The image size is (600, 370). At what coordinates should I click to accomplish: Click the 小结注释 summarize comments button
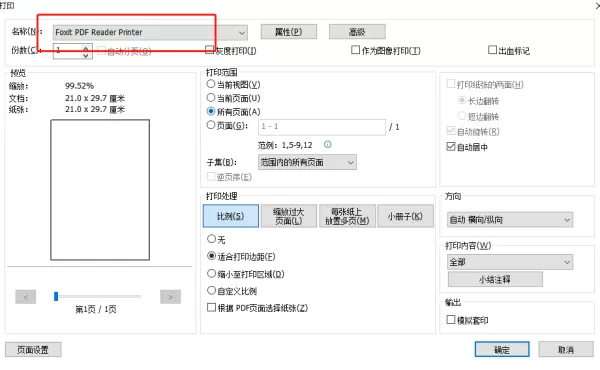[495, 279]
